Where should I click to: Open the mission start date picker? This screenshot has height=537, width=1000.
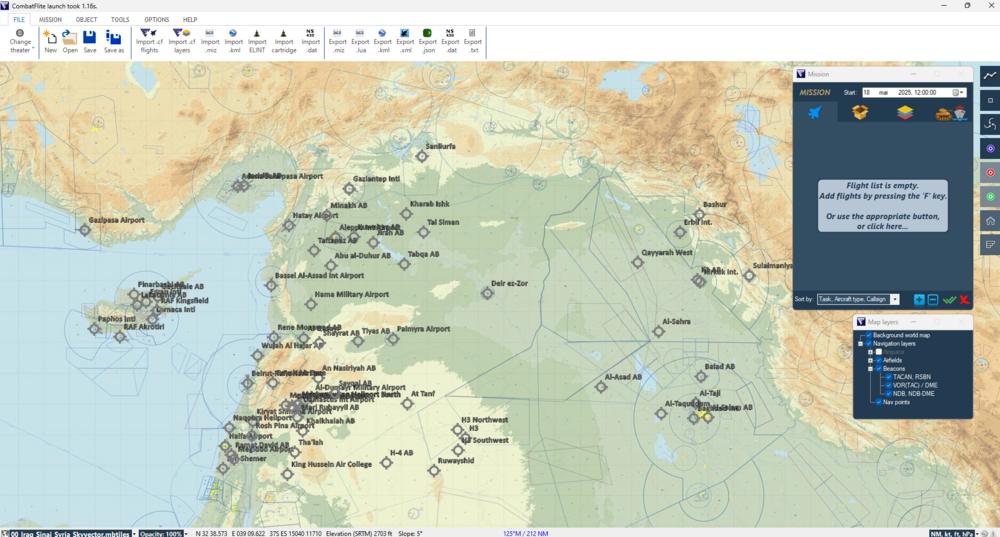(x=957, y=92)
